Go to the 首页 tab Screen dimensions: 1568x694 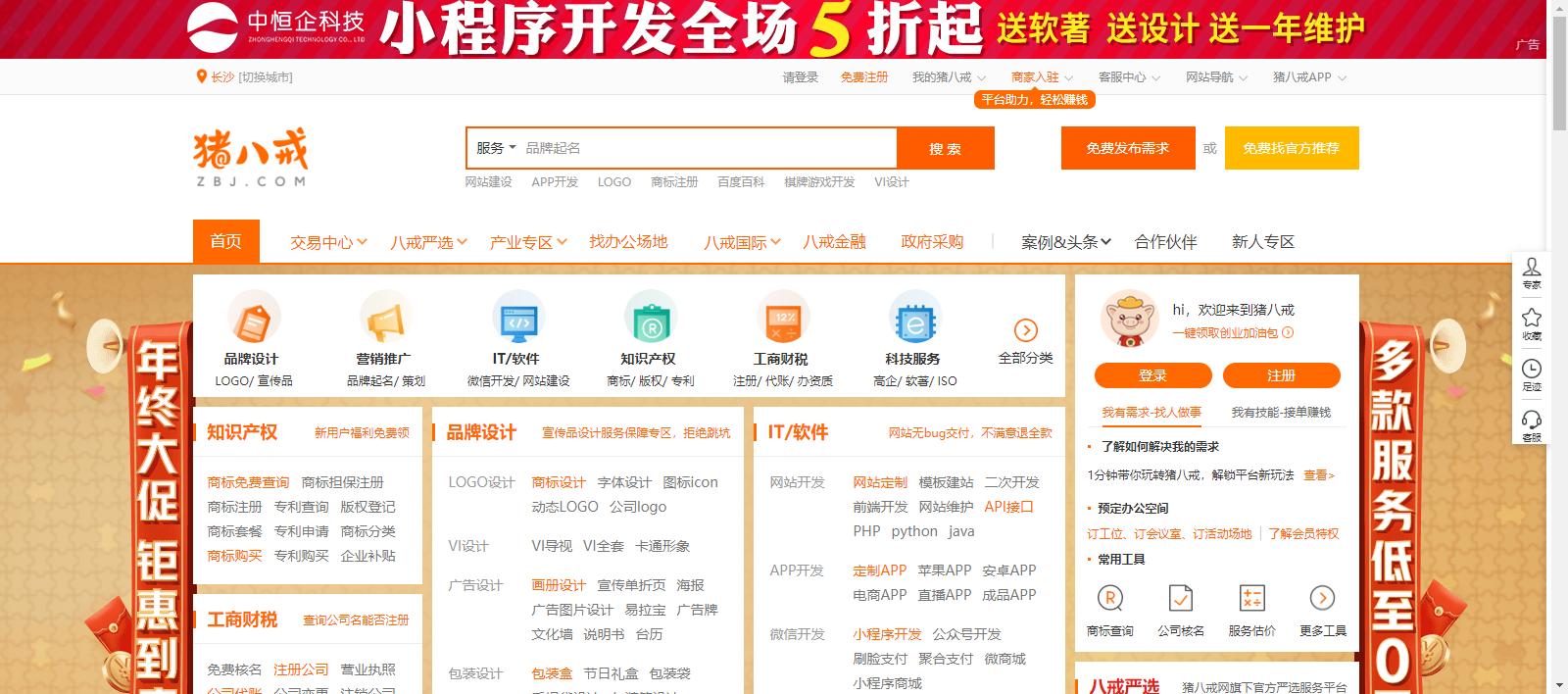pyautogui.click(x=226, y=241)
